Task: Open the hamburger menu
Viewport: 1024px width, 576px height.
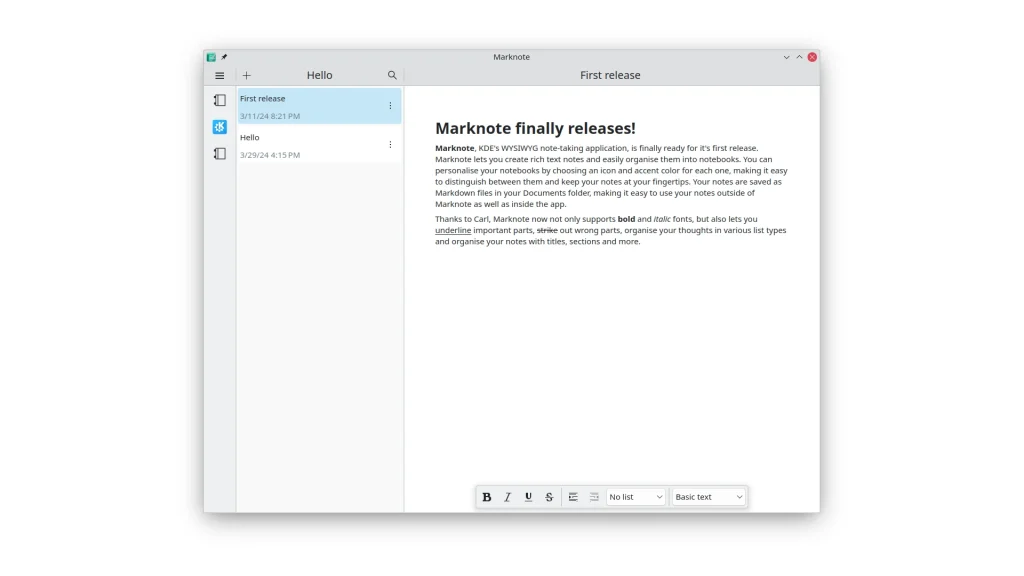Action: pyautogui.click(x=220, y=75)
